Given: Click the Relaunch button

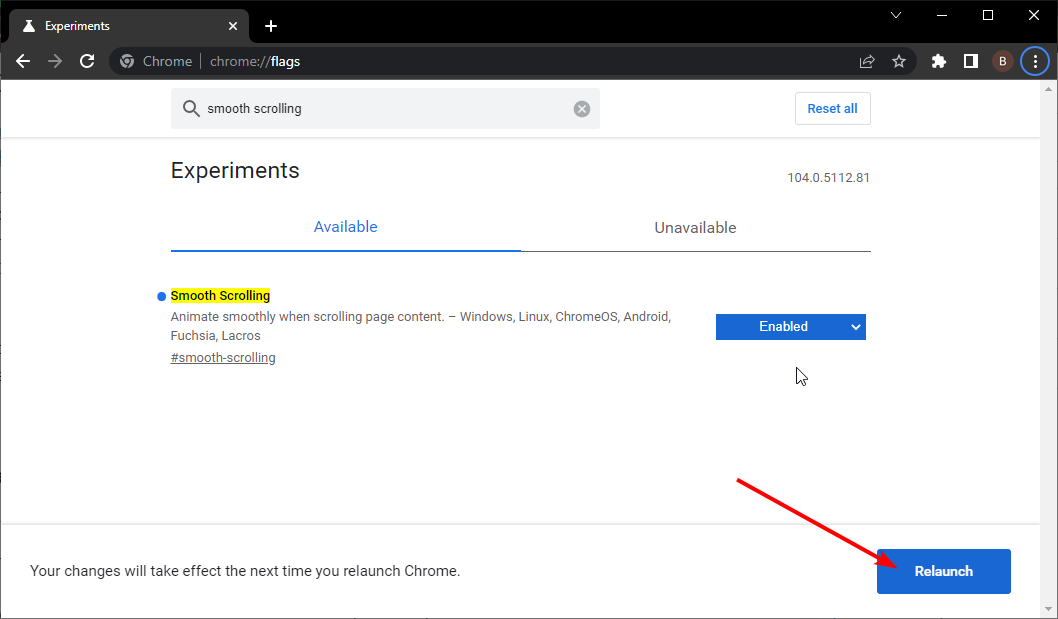Looking at the screenshot, I should (943, 572).
